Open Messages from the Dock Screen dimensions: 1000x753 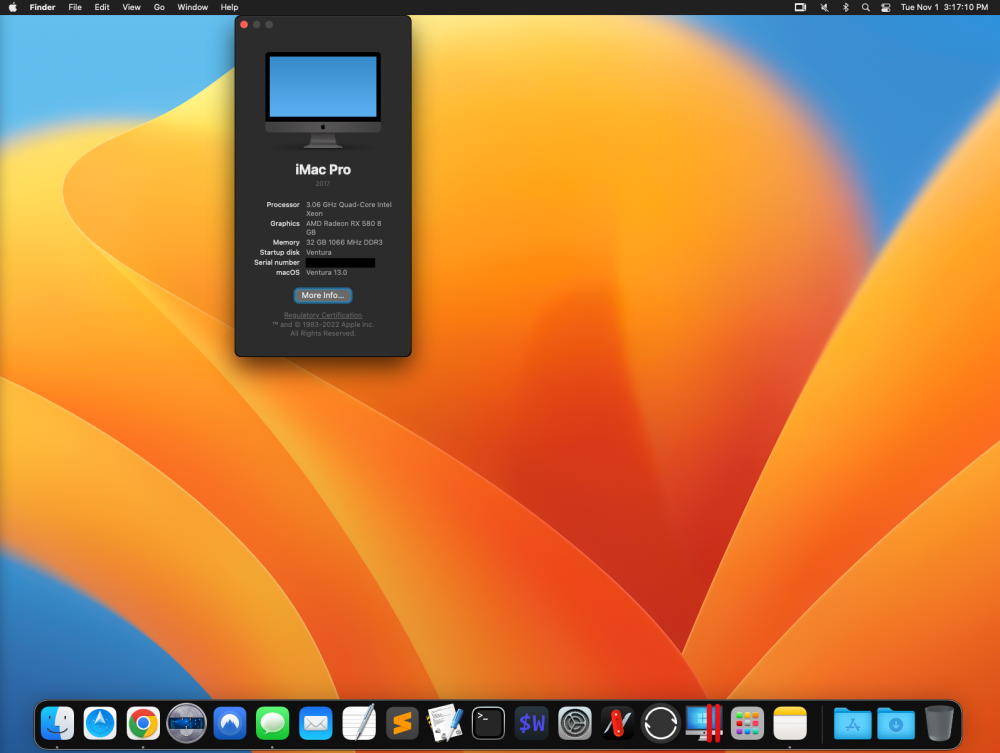click(272, 723)
